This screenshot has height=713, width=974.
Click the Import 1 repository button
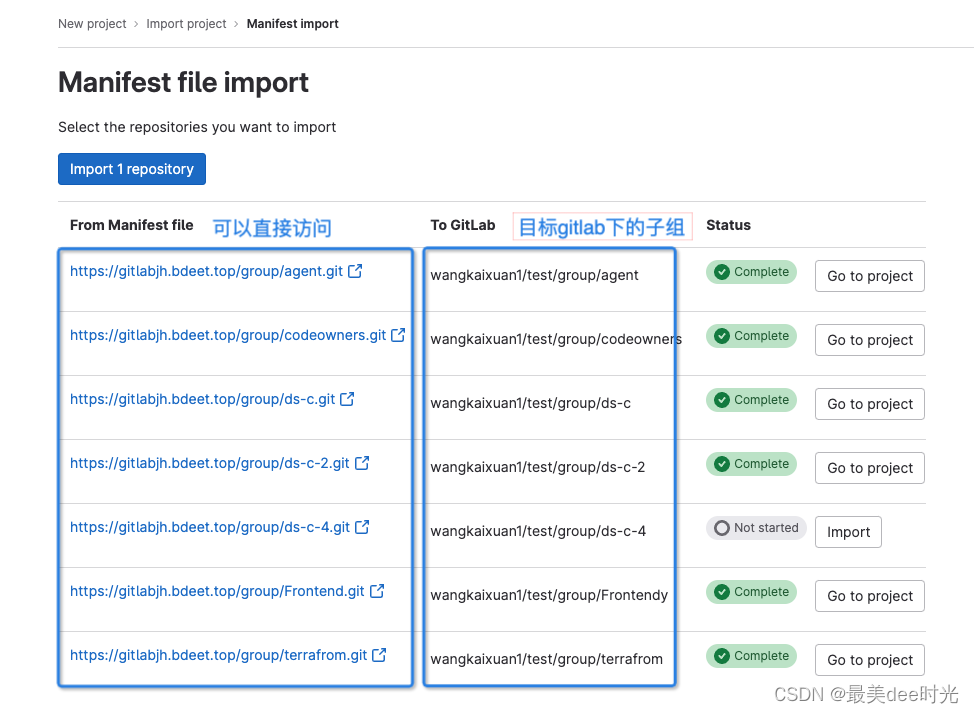coord(132,169)
